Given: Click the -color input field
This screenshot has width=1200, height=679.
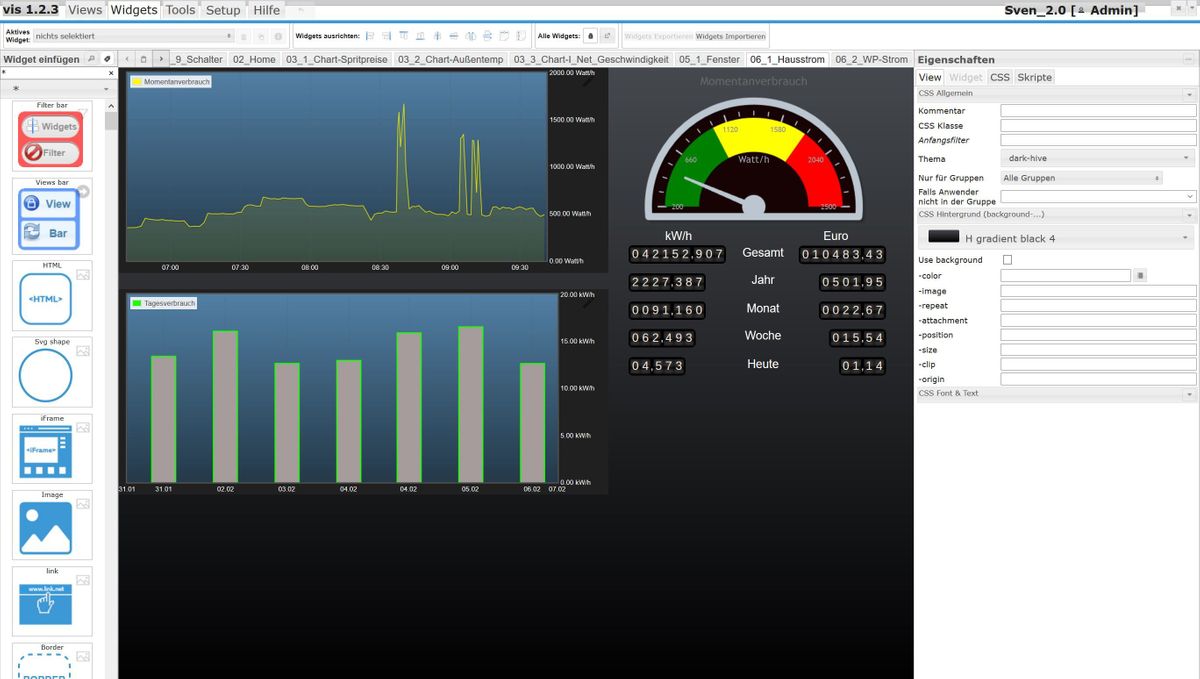Looking at the screenshot, I should [1066, 275].
